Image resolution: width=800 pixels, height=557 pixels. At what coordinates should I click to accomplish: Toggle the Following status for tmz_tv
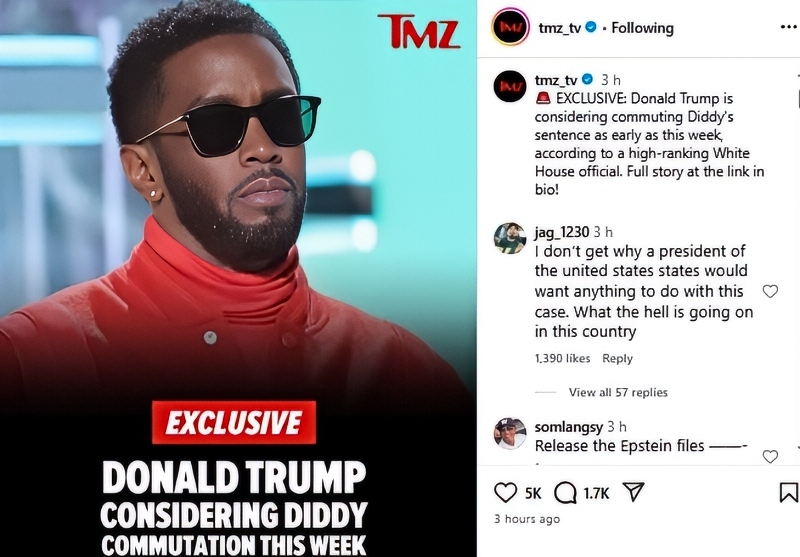(642, 28)
